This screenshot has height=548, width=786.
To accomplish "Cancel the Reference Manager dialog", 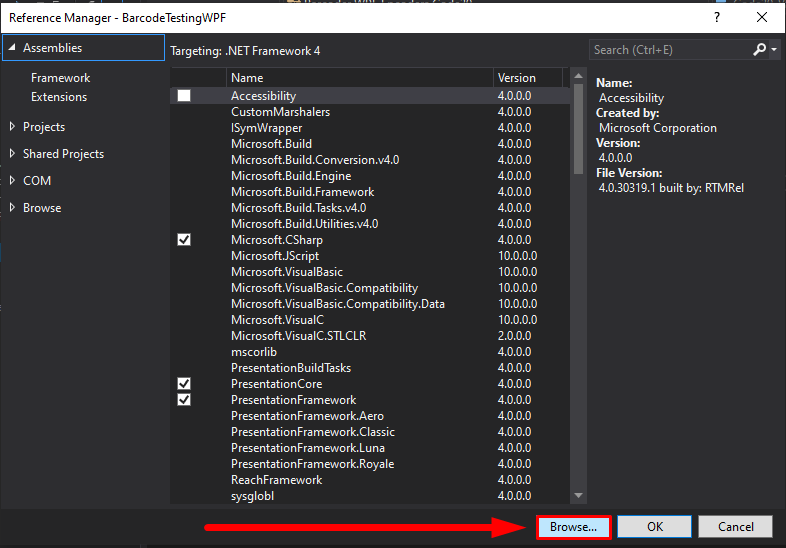I will (735, 527).
